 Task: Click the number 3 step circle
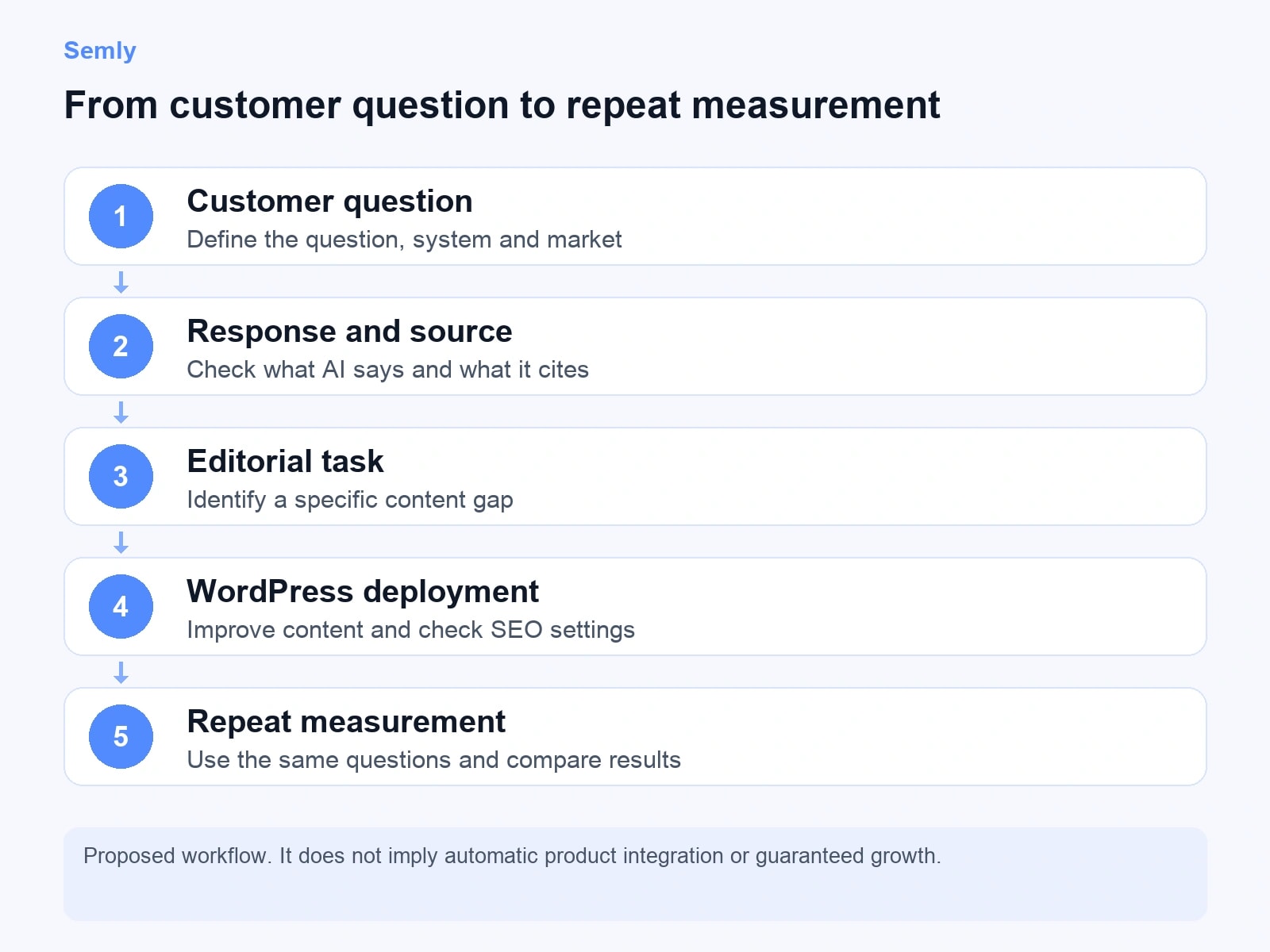click(x=121, y=476)
